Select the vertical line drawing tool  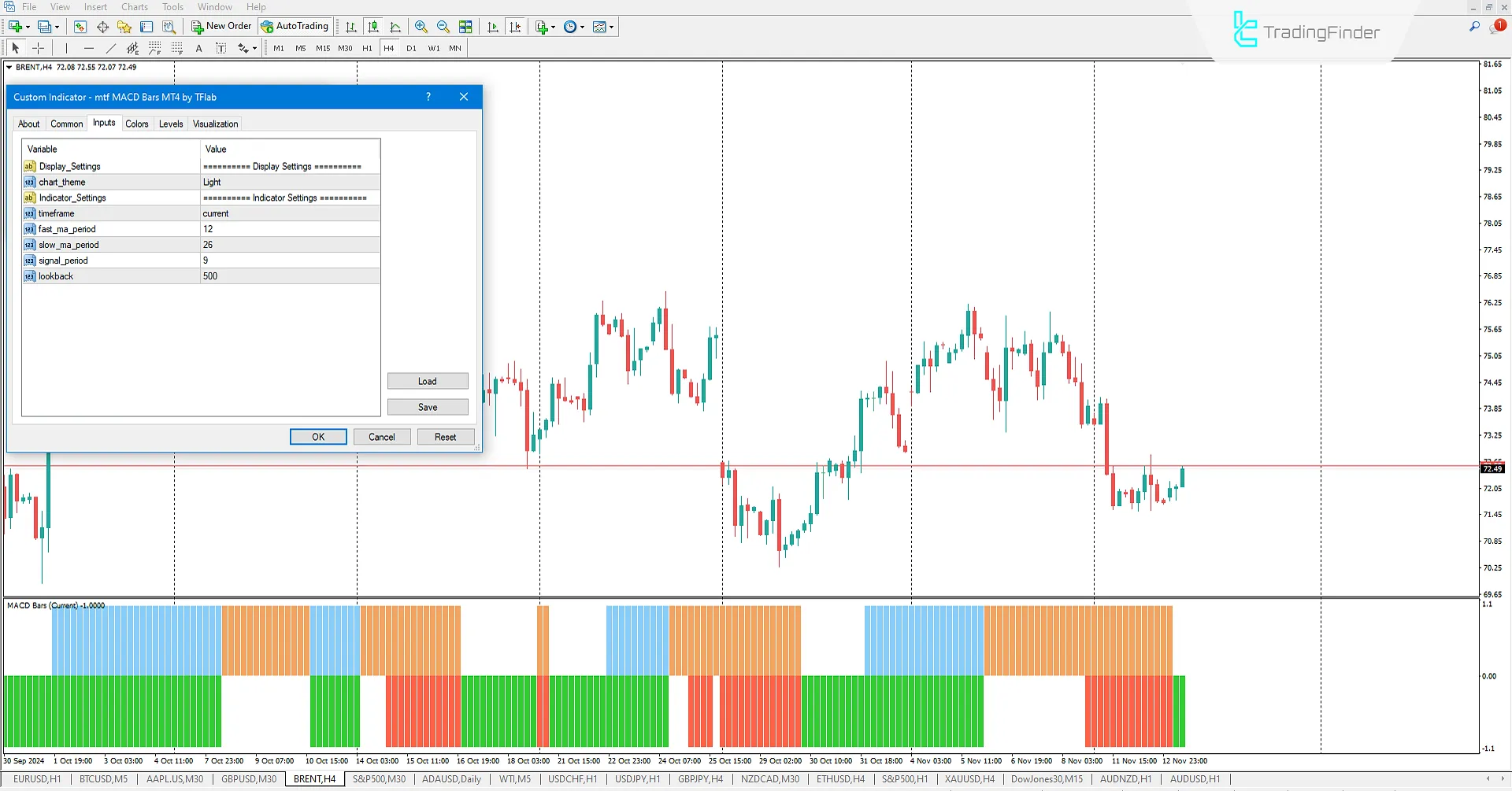[x=66, y=48]
